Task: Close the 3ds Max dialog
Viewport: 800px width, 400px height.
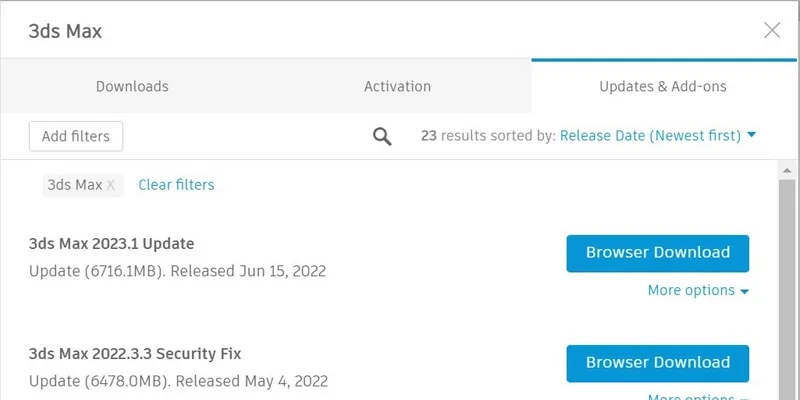Action: [772, 30]
